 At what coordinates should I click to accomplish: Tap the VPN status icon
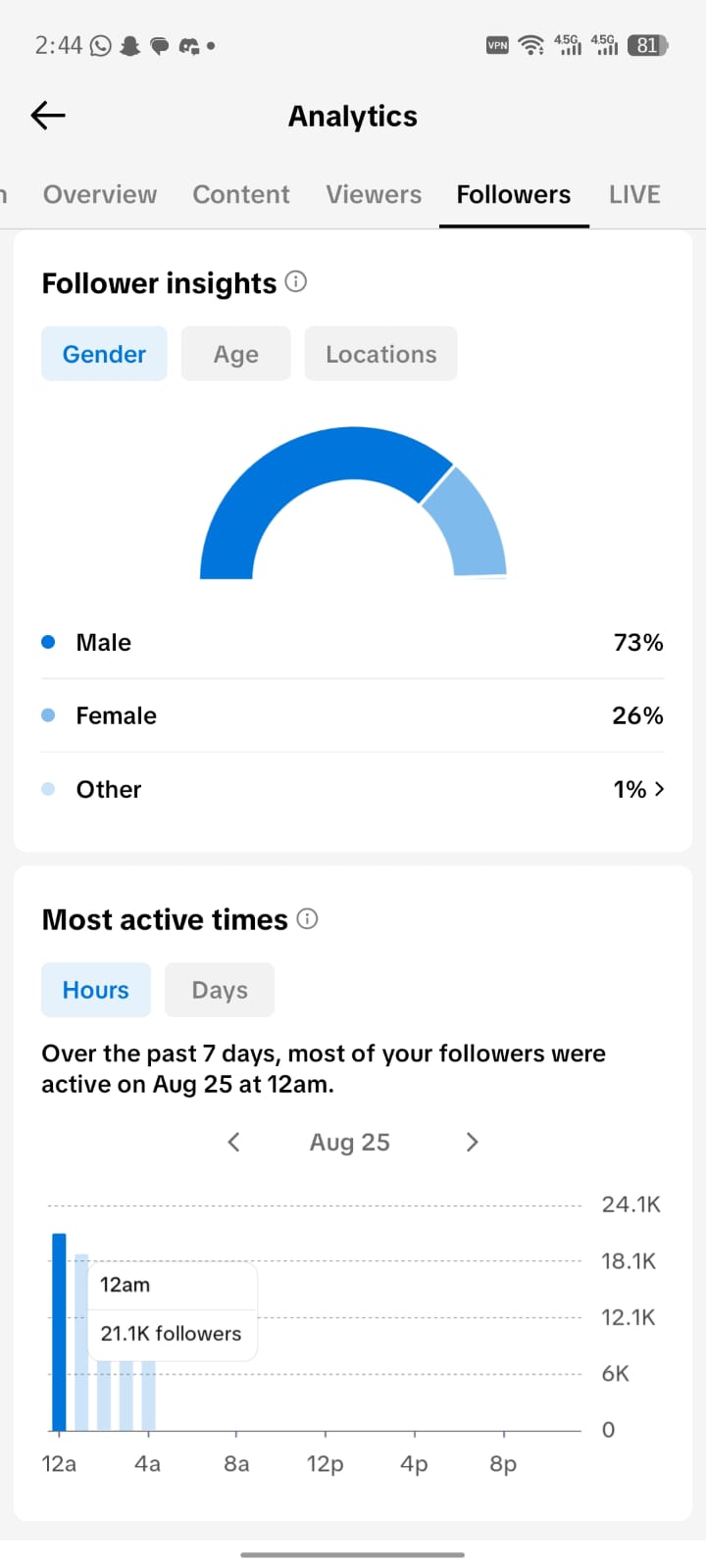[x=498, y=45]
